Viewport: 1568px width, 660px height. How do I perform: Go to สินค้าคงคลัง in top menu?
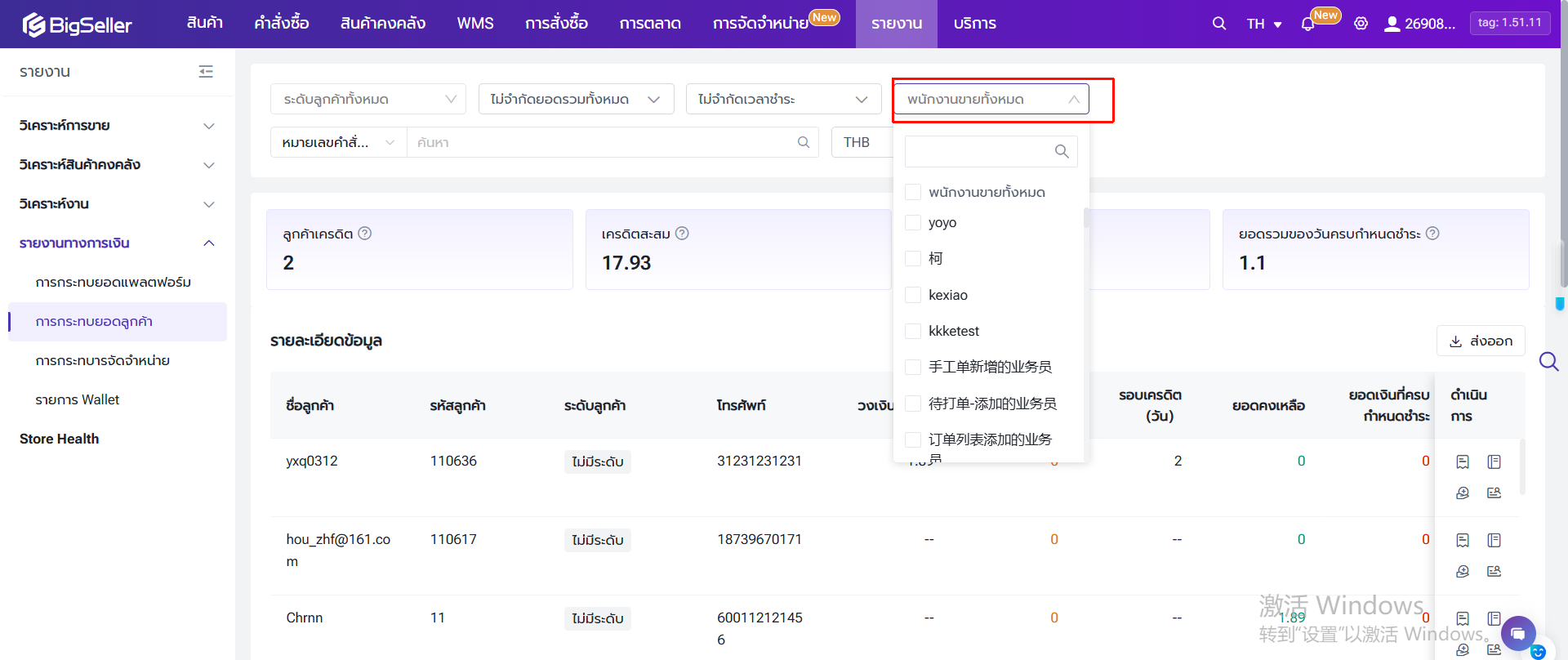click(x=382, y=24)
